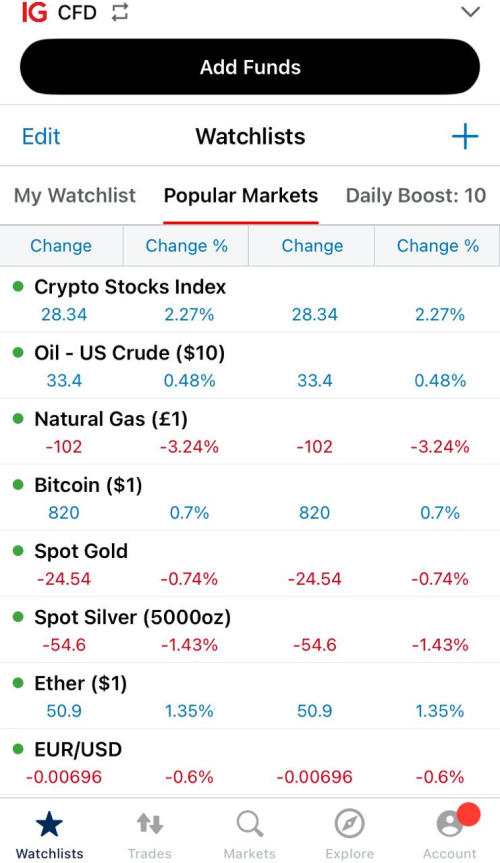Open Markets search magnifier icon
This screenshot has height=863, width=500.
tap(249, 824)
